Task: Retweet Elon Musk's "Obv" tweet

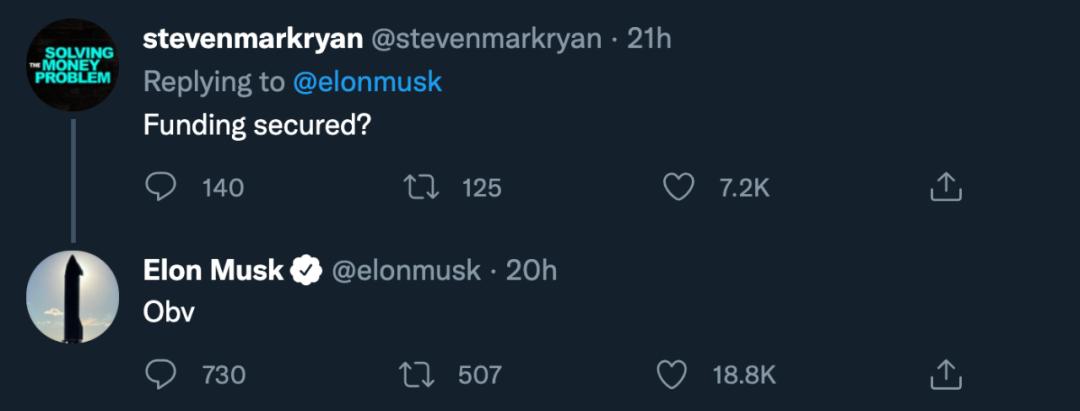Action: point(415,374)
